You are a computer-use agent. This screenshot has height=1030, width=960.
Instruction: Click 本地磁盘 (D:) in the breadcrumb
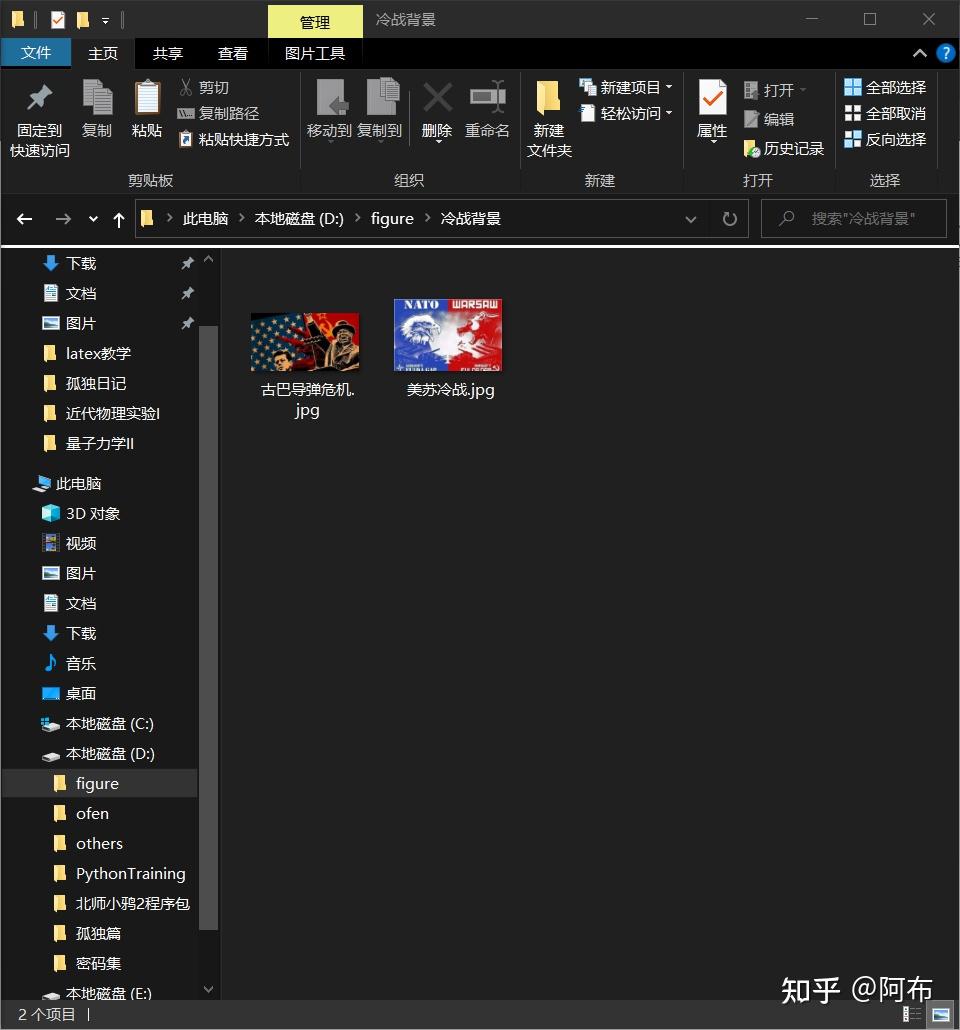coord(299,218)
